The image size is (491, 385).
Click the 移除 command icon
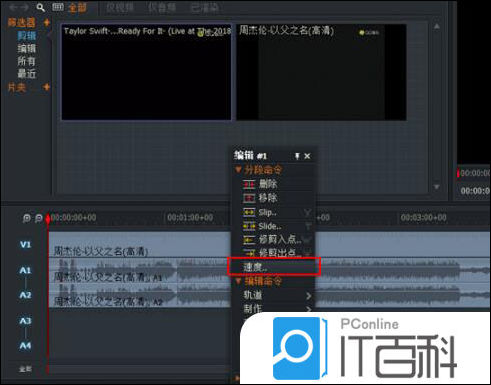[249, 198]
